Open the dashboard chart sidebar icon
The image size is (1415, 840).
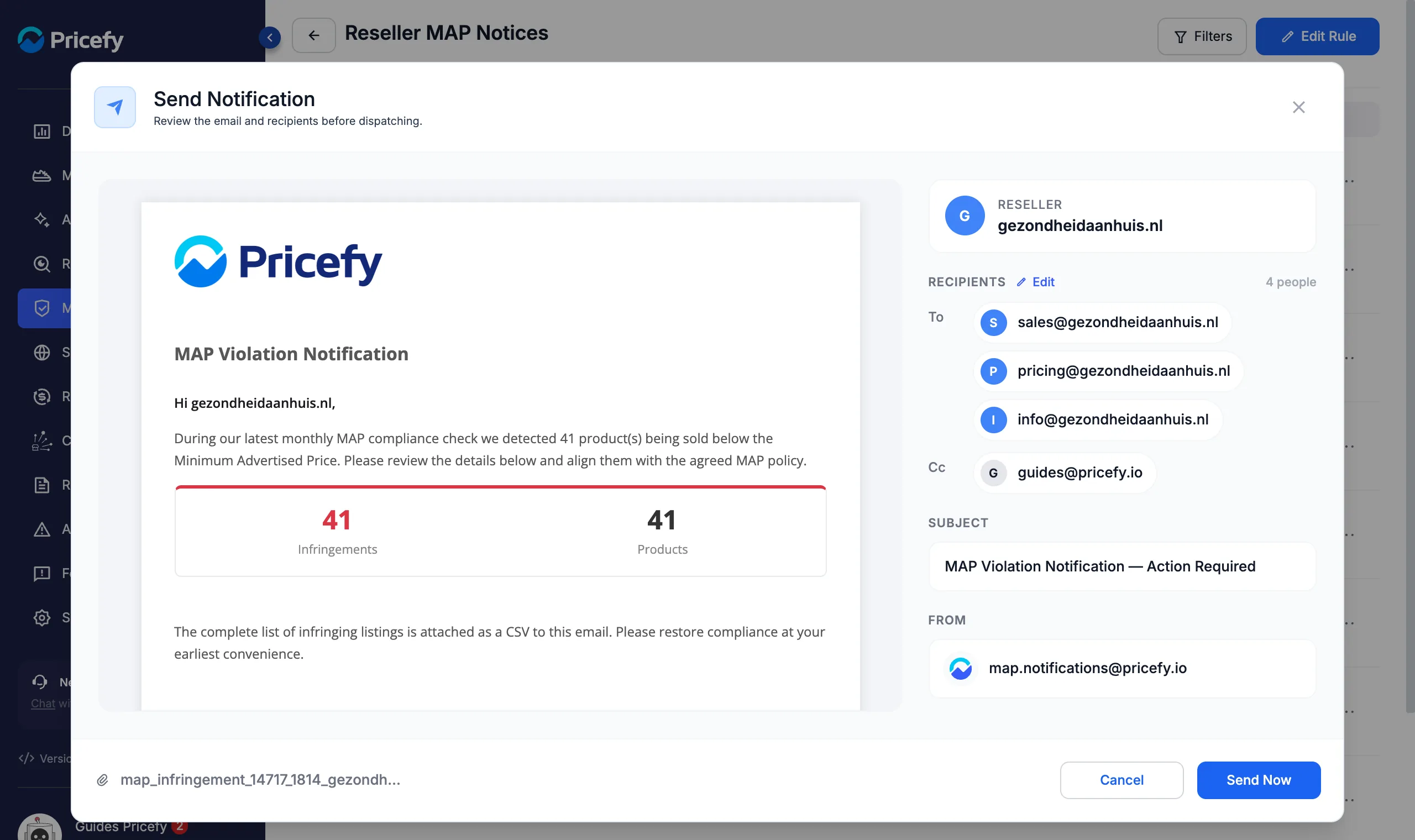(41, 132)
